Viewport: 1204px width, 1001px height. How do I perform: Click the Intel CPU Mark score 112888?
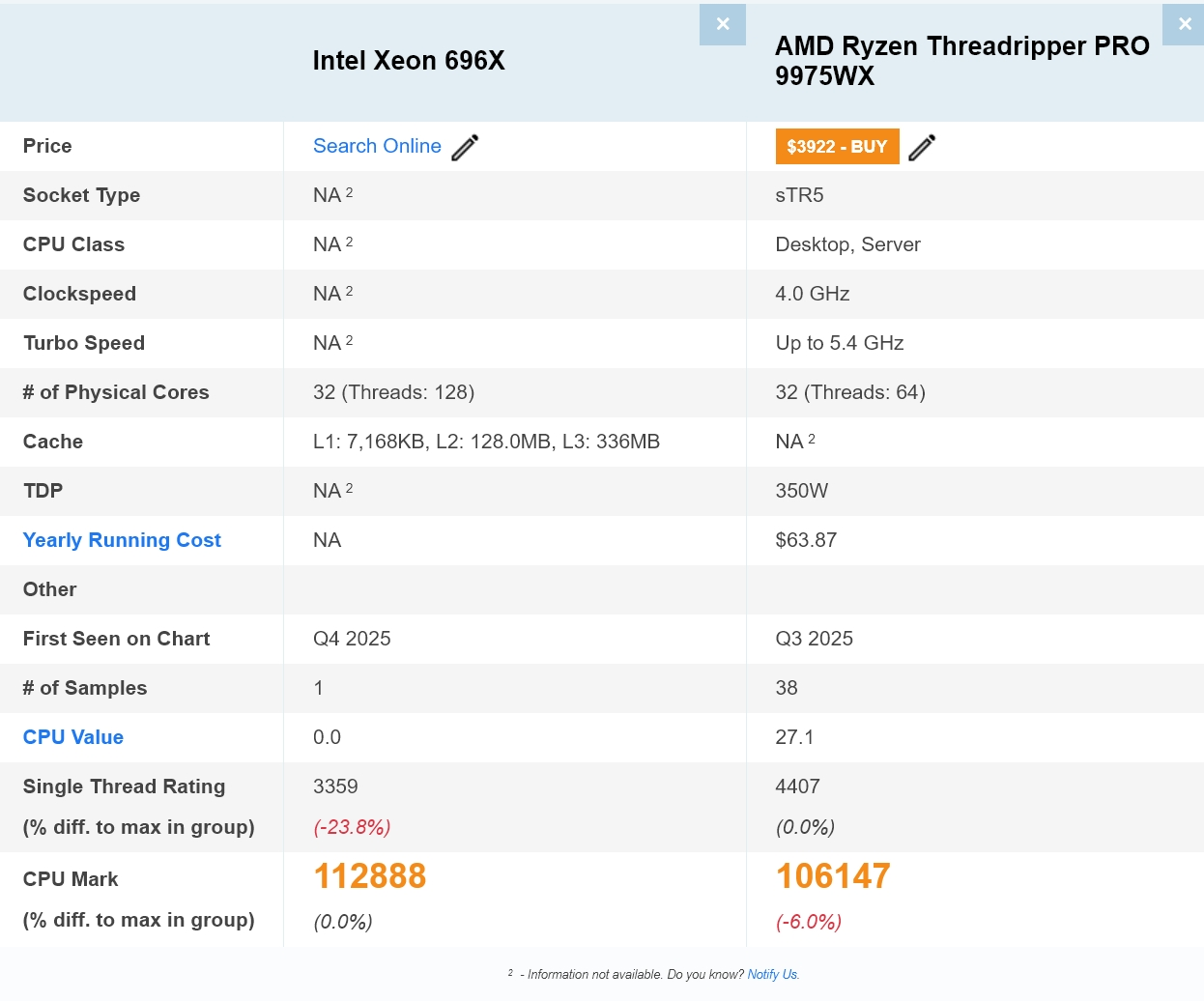(370, 876)
